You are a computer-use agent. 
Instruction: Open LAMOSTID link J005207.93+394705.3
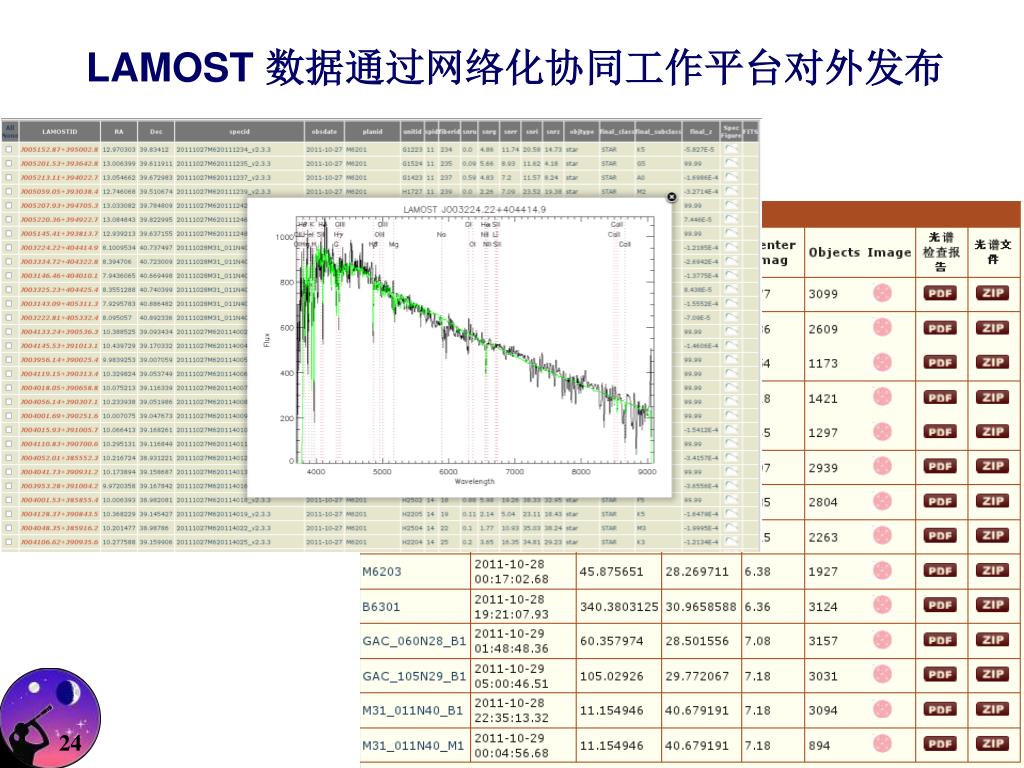pos(59,206)
